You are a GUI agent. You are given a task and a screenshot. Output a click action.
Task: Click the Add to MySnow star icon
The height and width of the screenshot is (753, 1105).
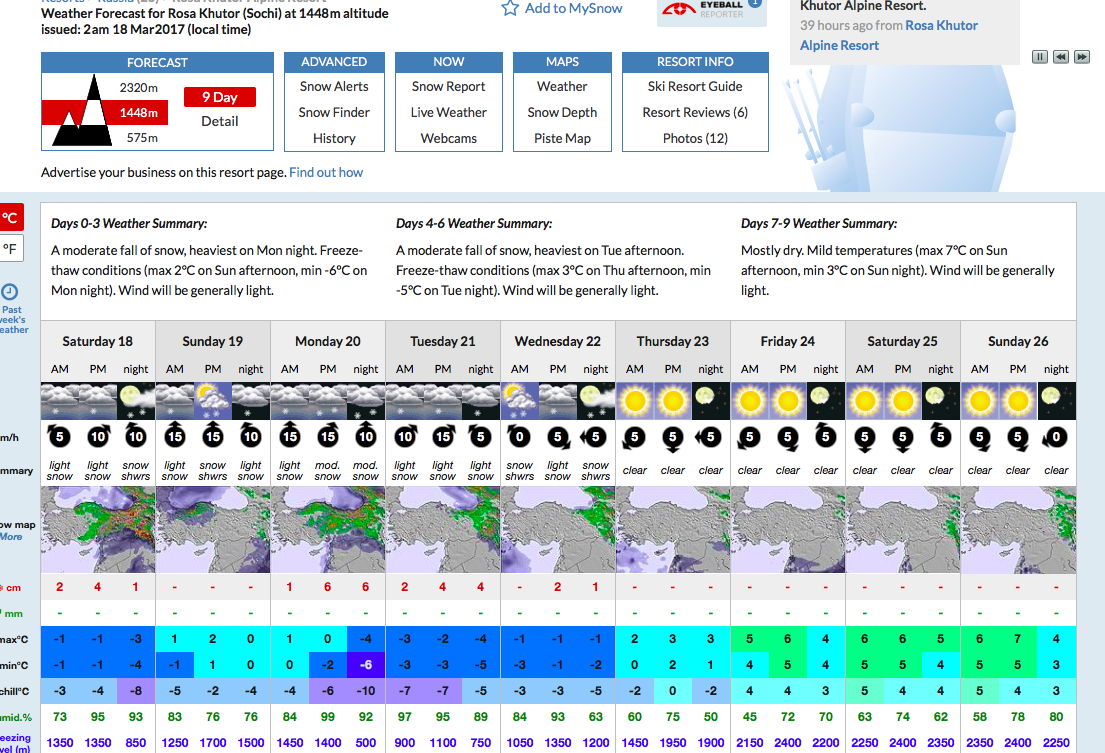(x=510, y=8)
